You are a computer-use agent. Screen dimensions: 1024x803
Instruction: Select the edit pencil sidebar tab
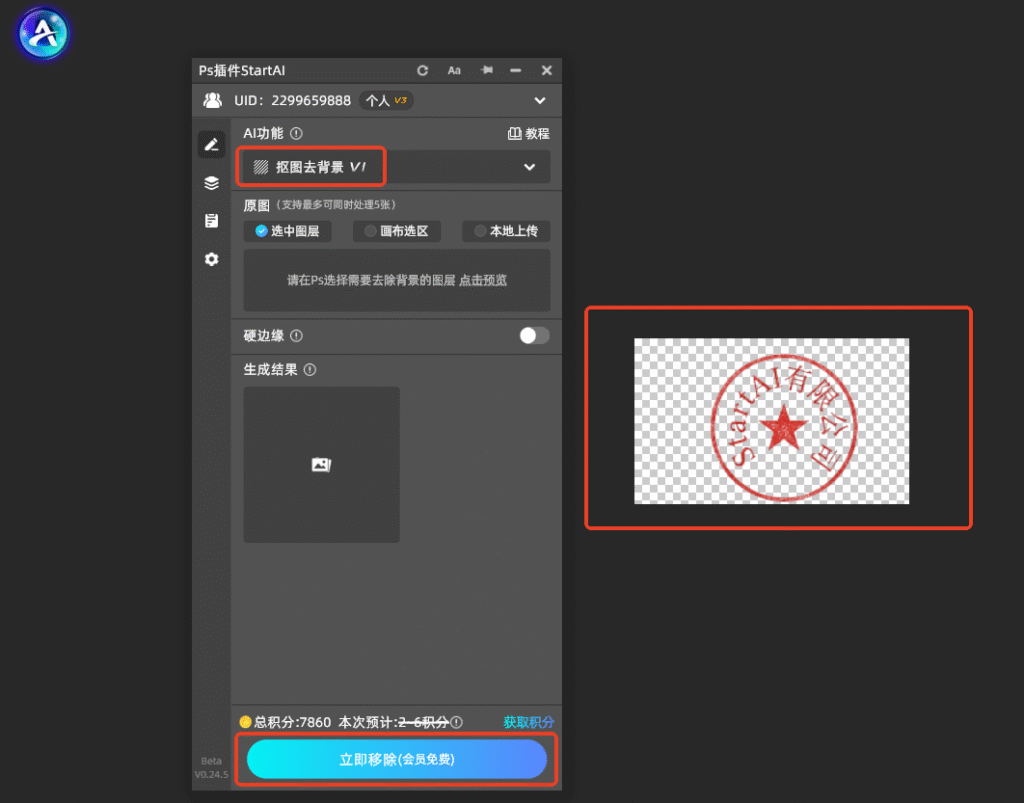[212, 144]
